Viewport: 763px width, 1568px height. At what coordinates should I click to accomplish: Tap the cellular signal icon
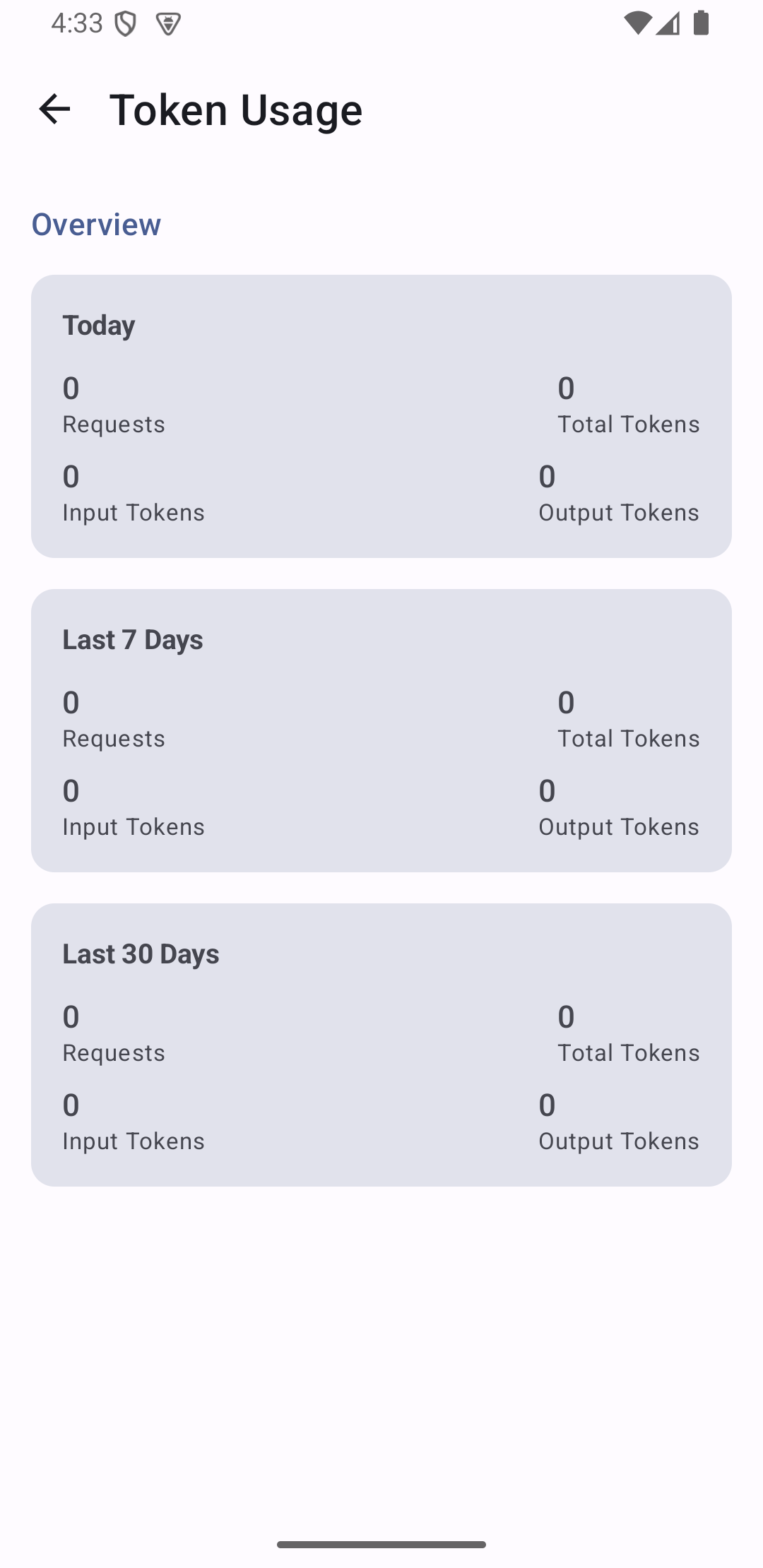(x=668, y=23)
